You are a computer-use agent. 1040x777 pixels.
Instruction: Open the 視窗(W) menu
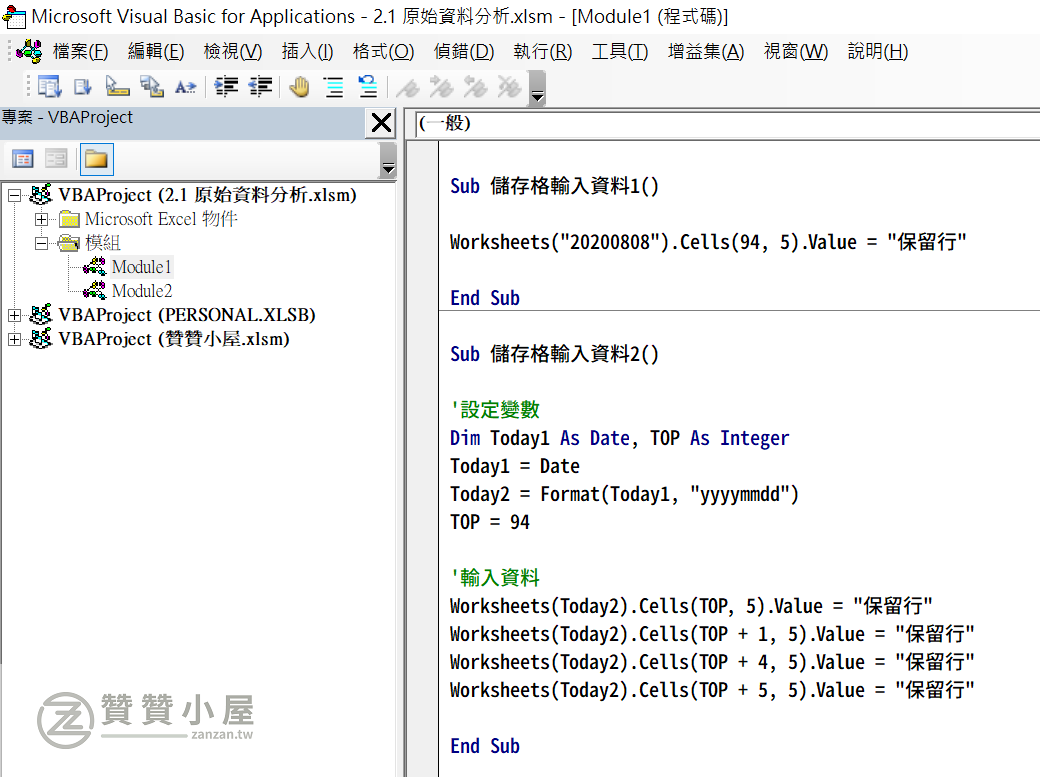tap(796, 51)
